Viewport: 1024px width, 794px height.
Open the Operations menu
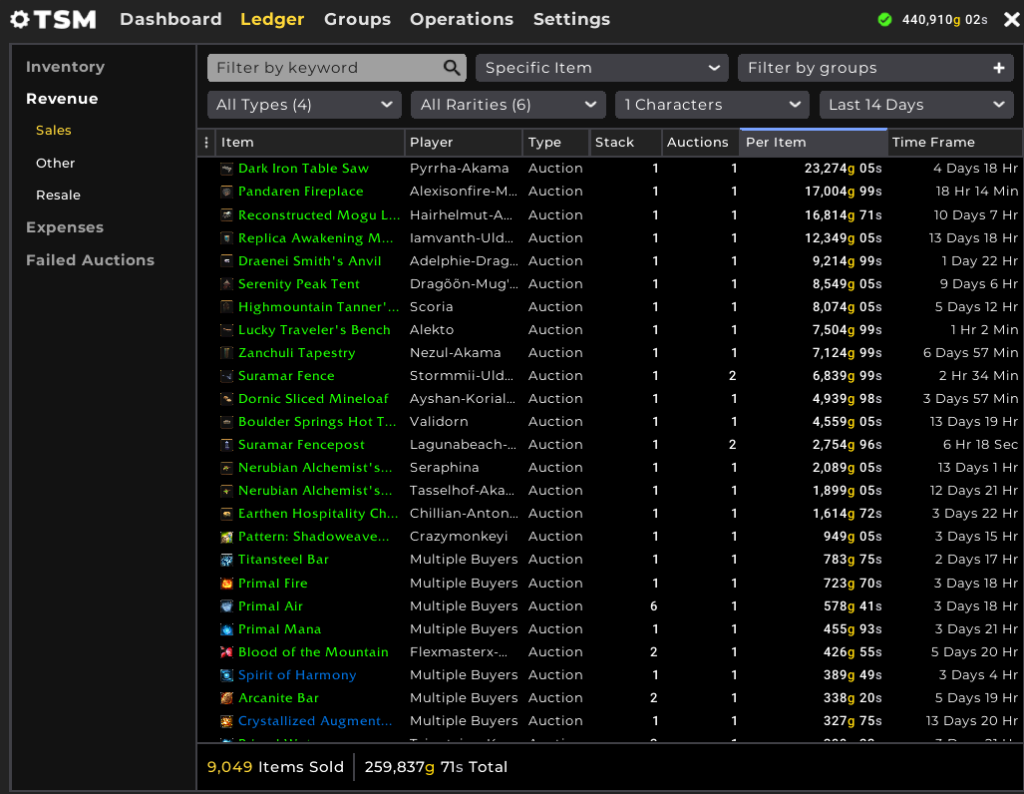click(461, 19)
